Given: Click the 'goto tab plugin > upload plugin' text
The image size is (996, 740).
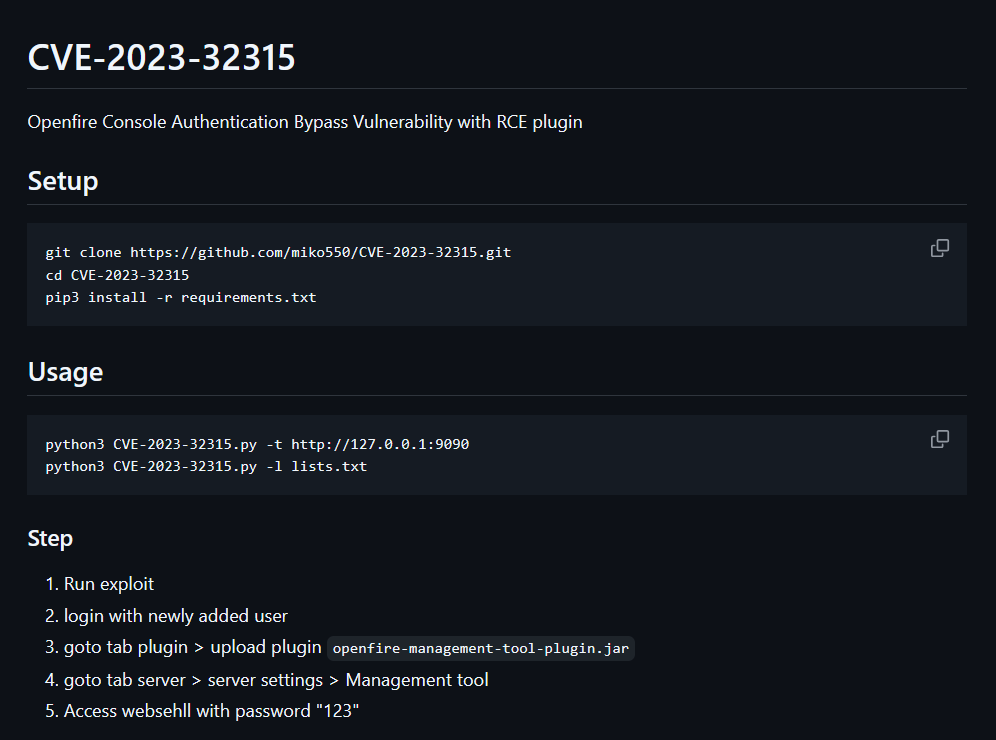Looking at the screenshot, I should 192,647.
